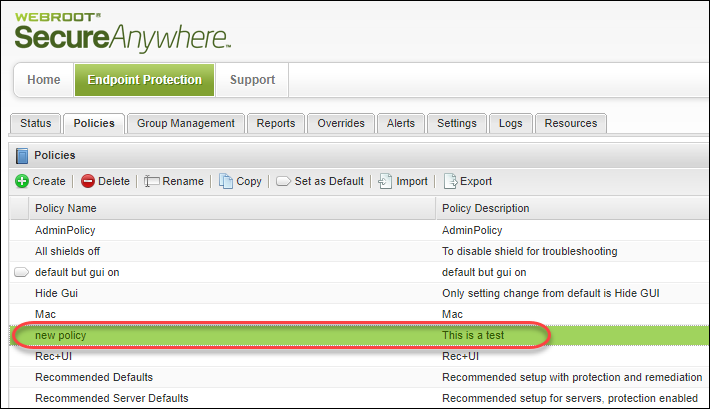The height and width of the screenshot is (409, 710).
Task: Switch to the Policies tab
Action: (94, 123)
